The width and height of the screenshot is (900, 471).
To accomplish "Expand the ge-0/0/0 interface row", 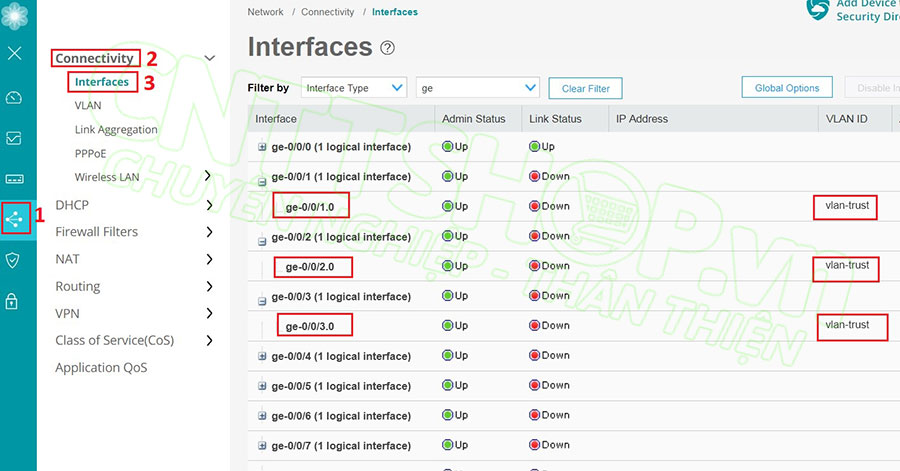I will (x=262, y=147).
